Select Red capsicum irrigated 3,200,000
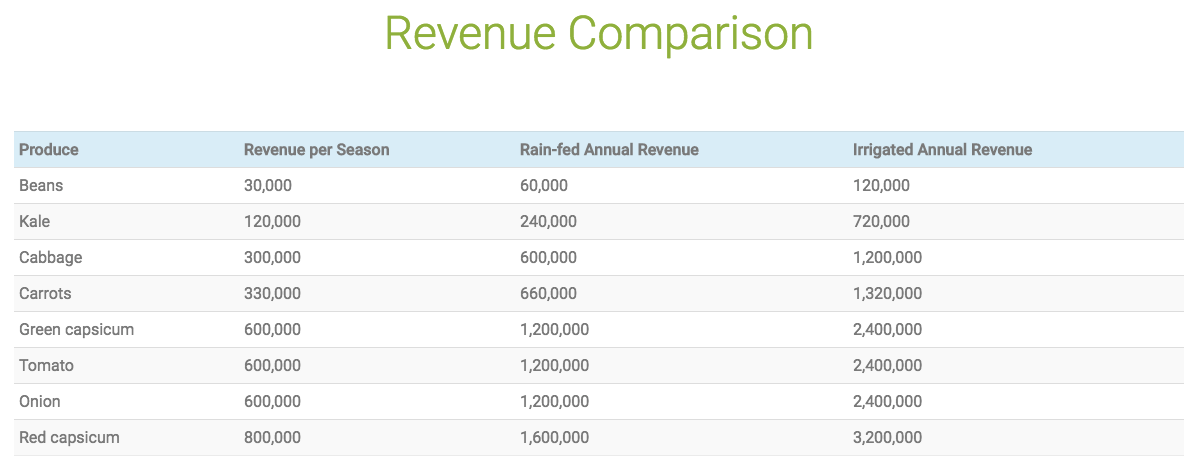Screen dimensions: 1193x462 (888, 438)
